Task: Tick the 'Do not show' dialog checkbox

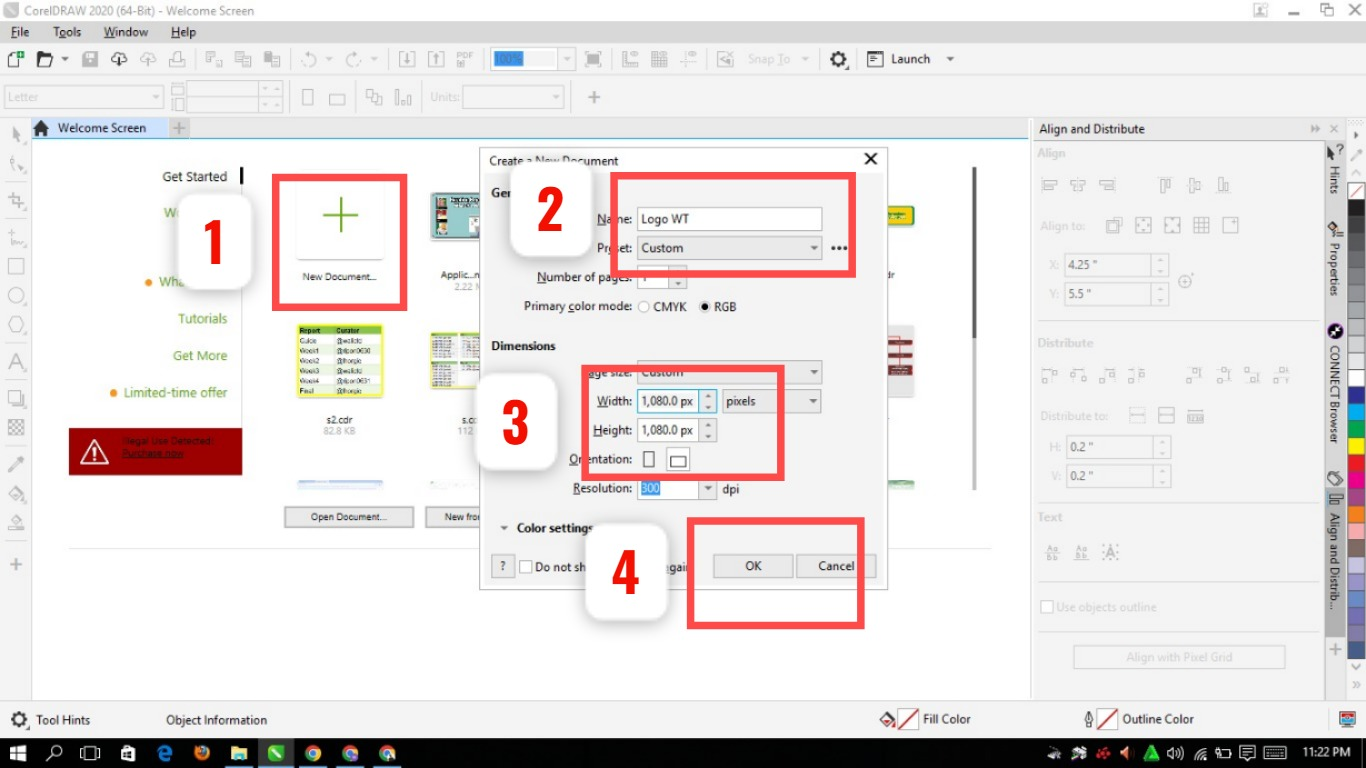Action: coord(526,567)
